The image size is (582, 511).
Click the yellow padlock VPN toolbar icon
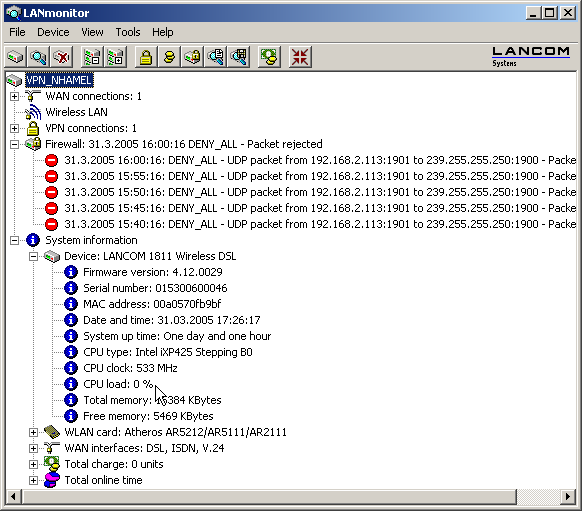click(146, 57)
